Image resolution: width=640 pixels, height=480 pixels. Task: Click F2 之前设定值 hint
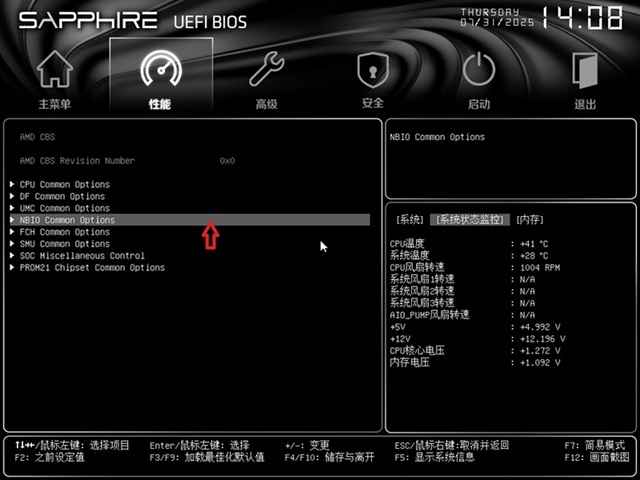(49, 457)
